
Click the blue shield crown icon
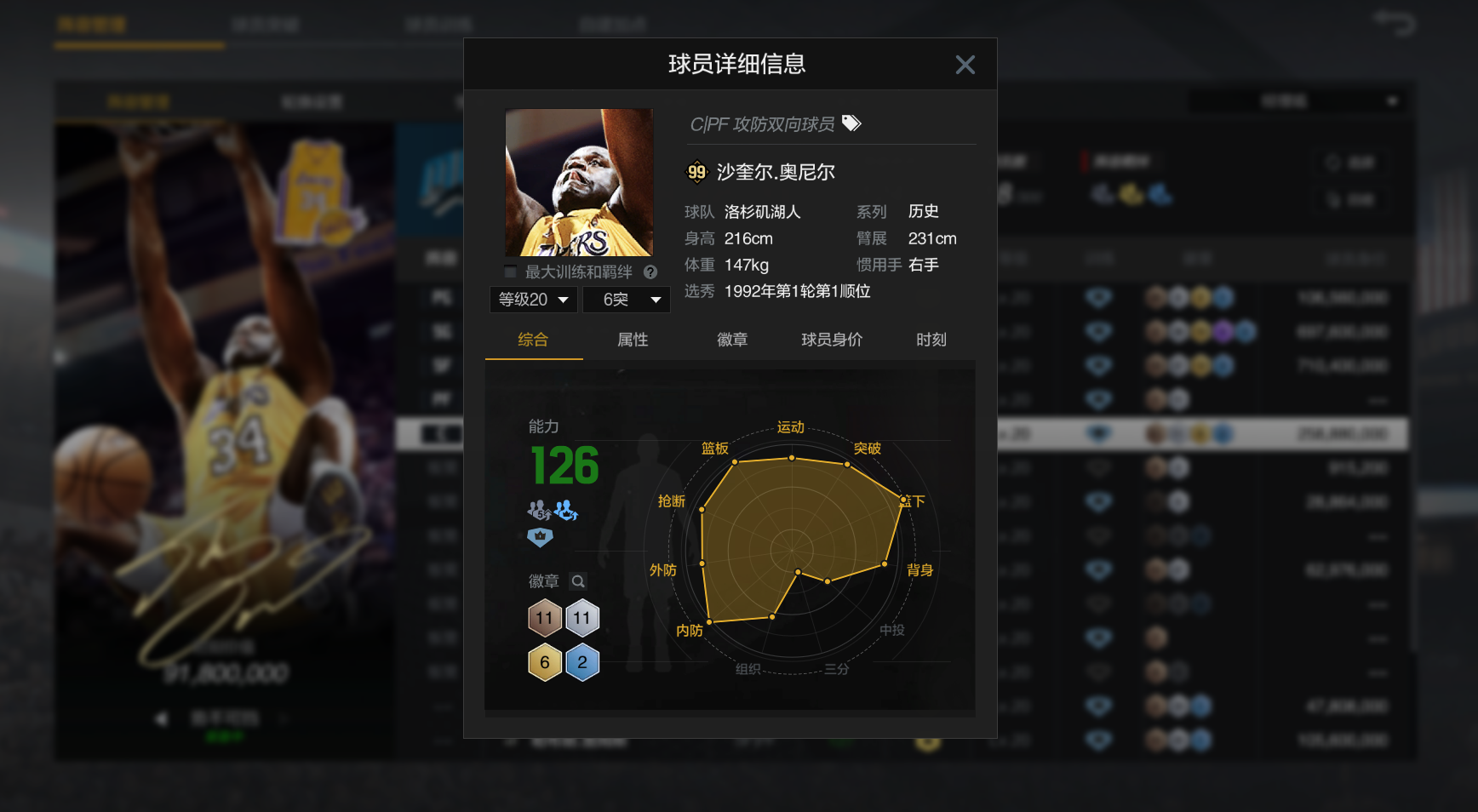coord(540,537)
